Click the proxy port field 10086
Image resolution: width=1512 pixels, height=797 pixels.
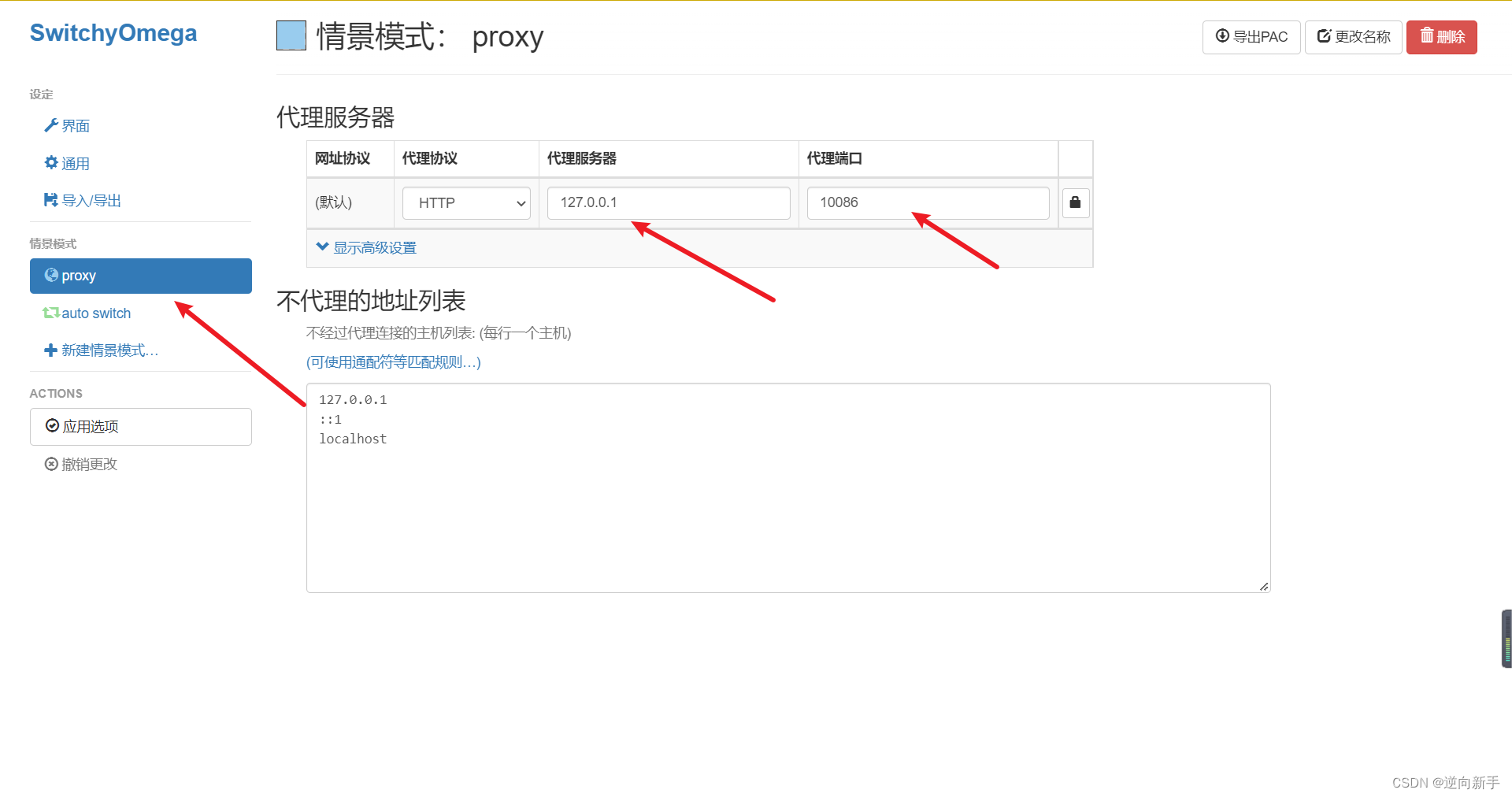pos(928,203)
